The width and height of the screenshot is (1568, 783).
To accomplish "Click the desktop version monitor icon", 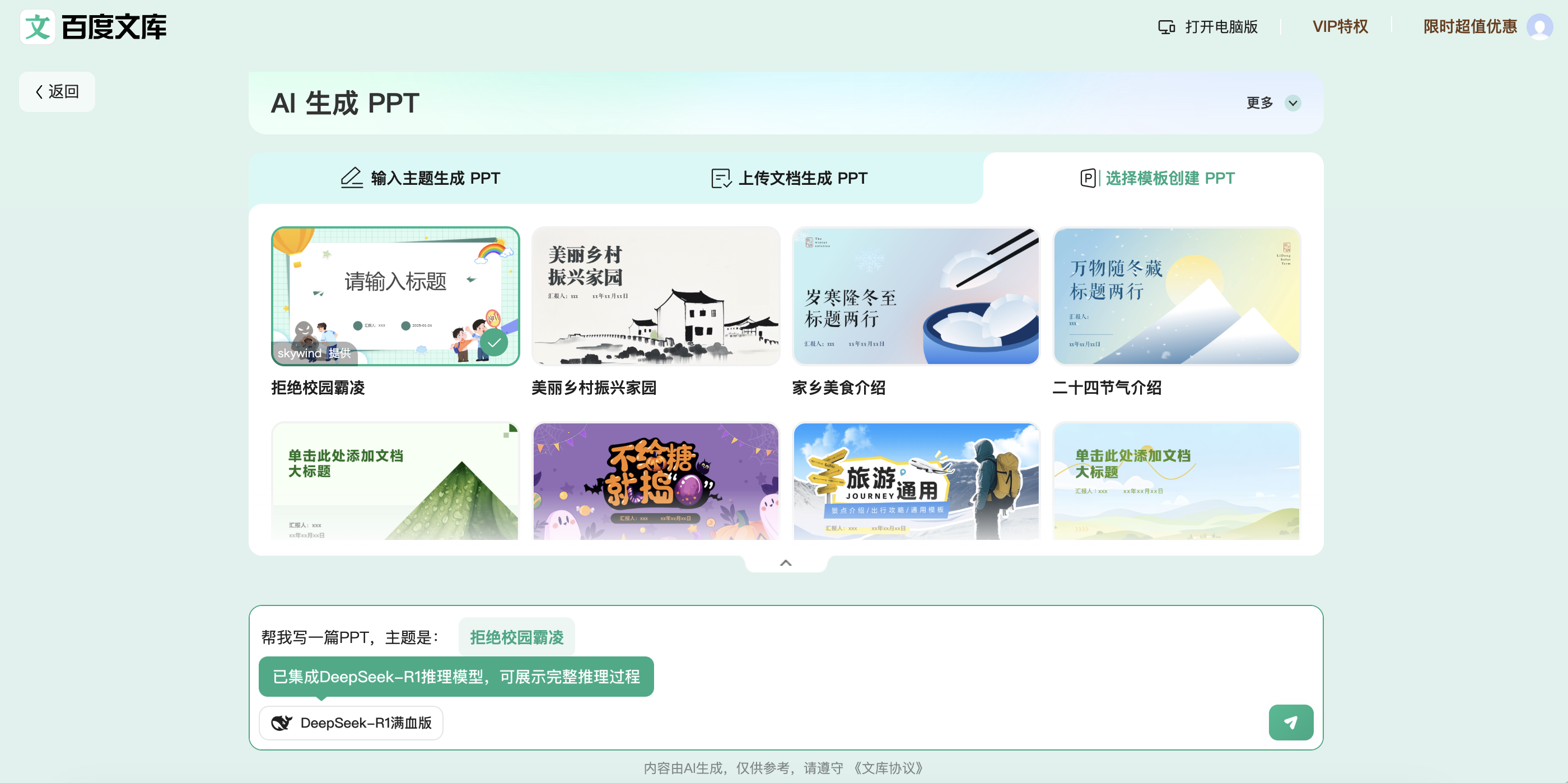I will tap(1166, 27).
